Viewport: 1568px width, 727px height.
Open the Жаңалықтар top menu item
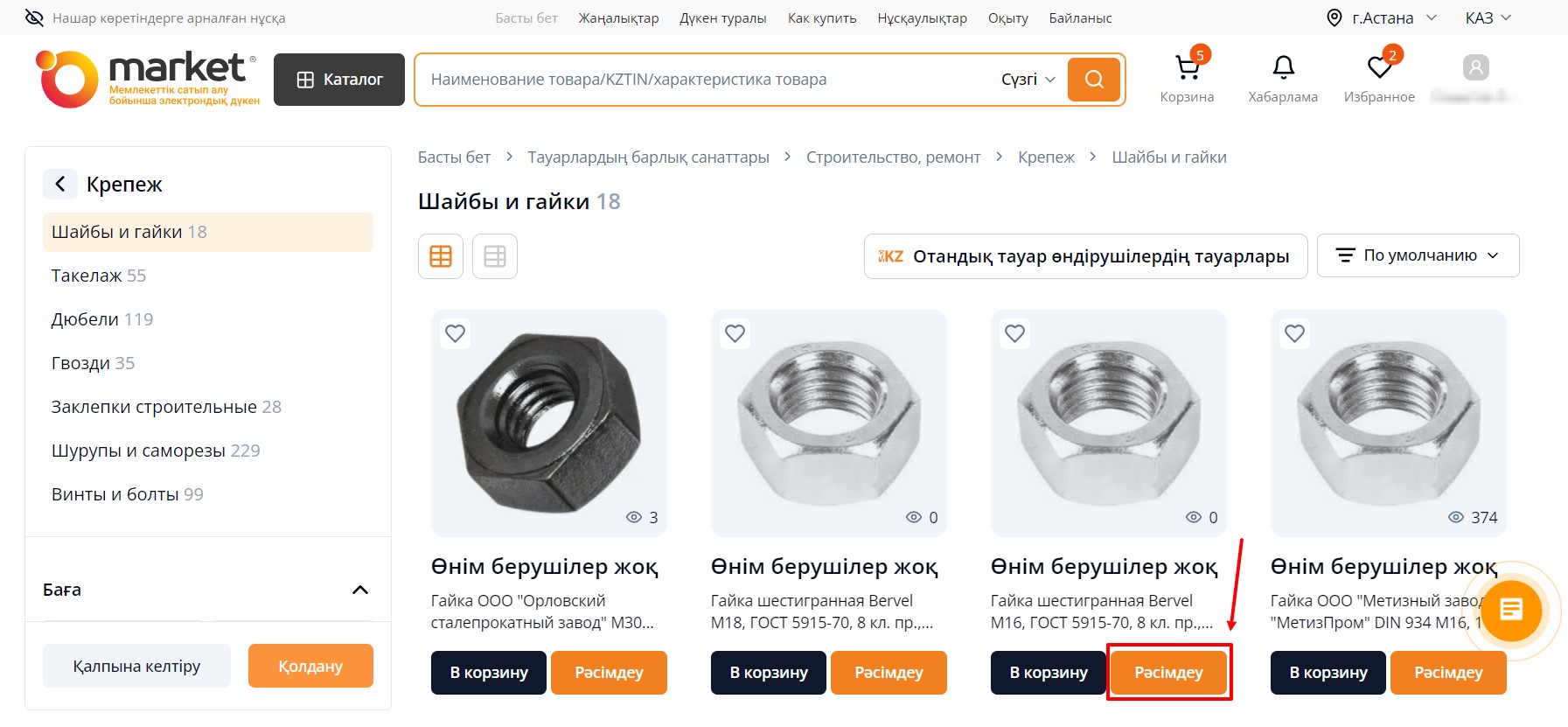click(618, 17)
